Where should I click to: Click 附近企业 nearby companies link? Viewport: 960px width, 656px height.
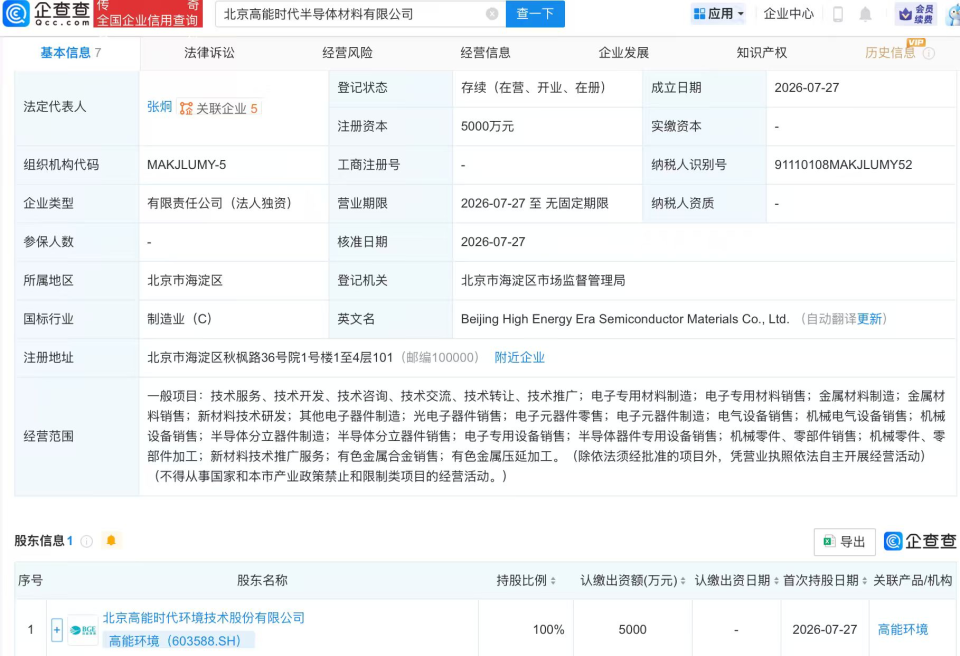[519, 357]
